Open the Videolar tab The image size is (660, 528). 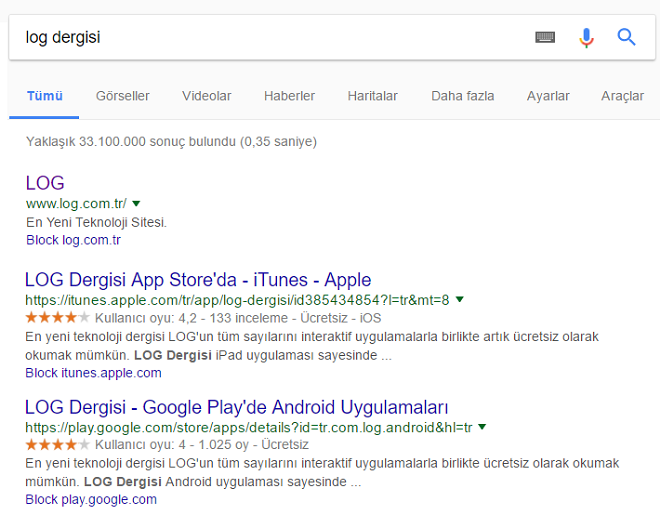coord(206,96)
